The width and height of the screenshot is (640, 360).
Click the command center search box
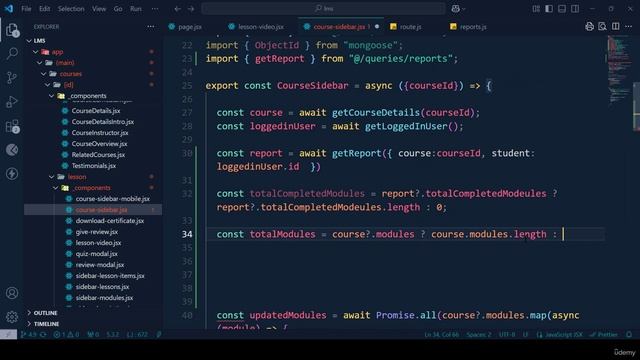tap(324, 9)
